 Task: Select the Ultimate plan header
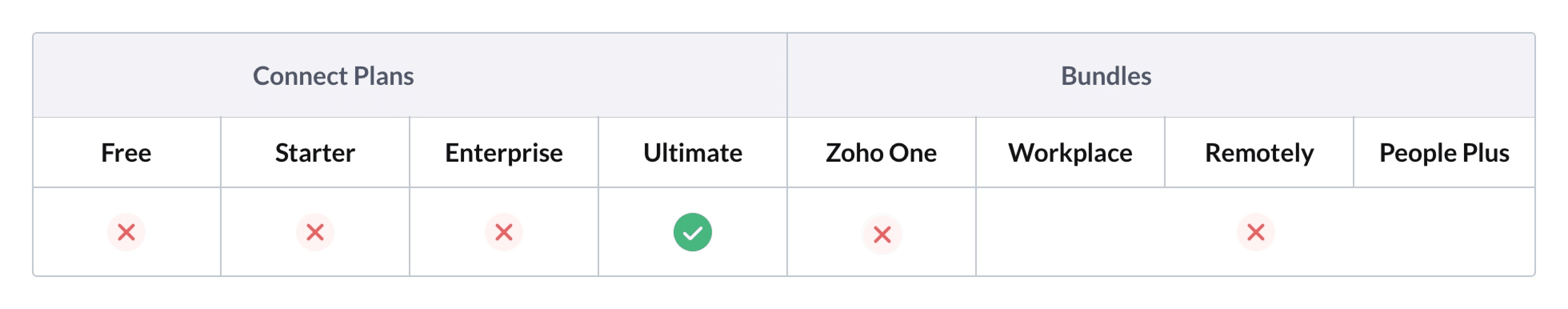[692, 153]
